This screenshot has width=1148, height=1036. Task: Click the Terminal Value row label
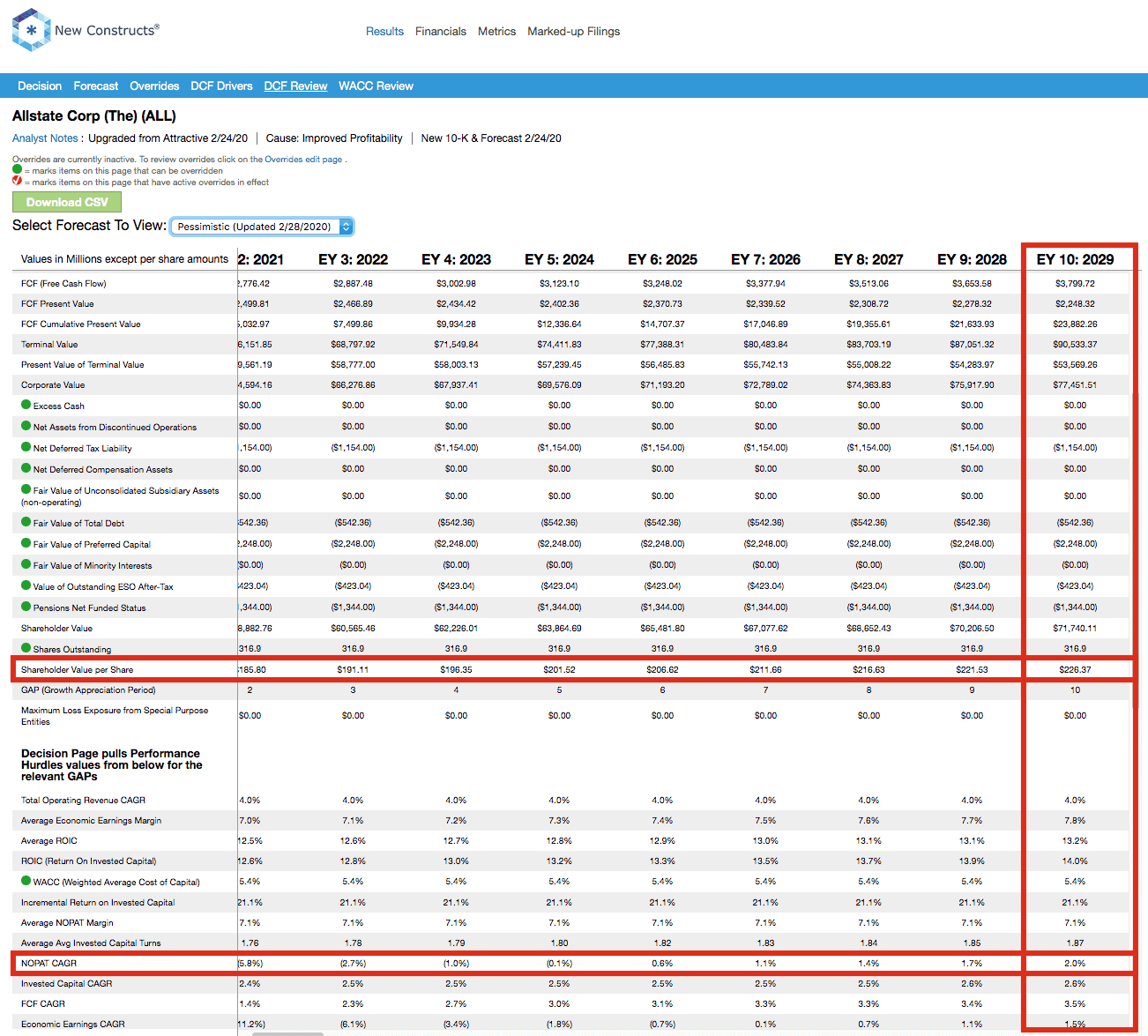[x=49, y=345]
